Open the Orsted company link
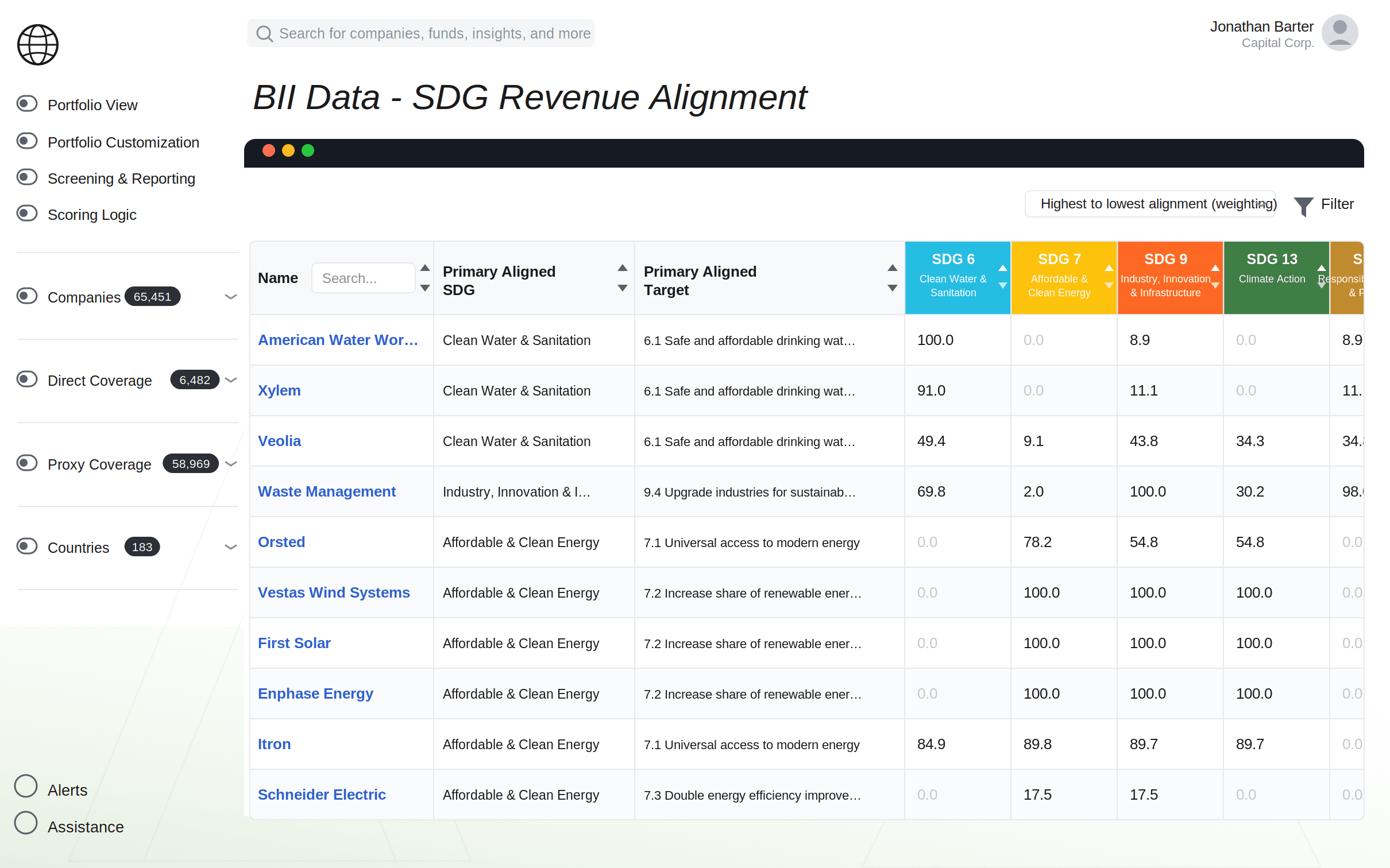This screenshot has height=868, width=1390. coord(281,542)
